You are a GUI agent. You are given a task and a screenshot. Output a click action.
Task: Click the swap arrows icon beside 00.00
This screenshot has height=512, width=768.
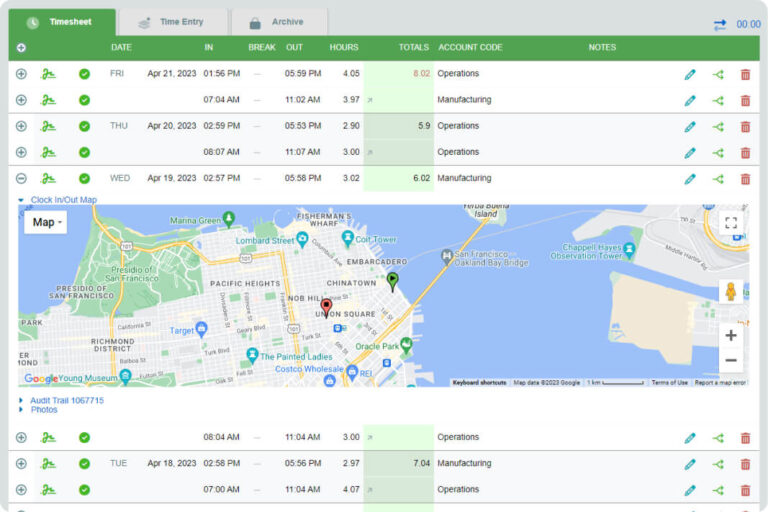pyautogui.click(x=720, y=24)
